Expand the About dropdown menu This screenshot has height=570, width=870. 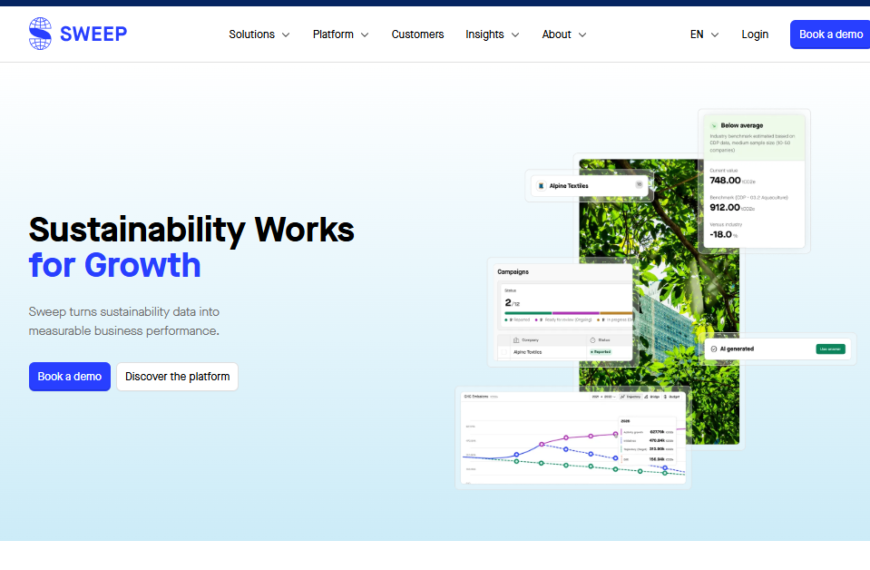[x=564, y=34]
